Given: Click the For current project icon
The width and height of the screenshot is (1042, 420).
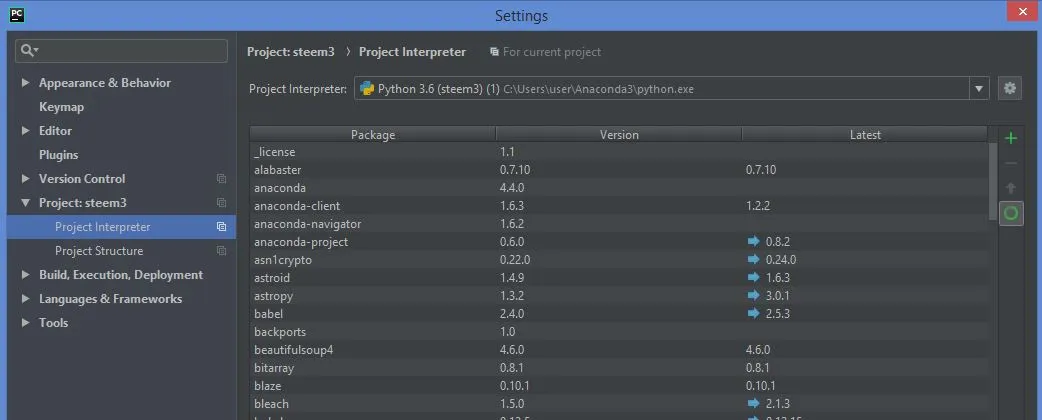Looking at the screenshot, I should pyautogui.click(x=494, y=52).
